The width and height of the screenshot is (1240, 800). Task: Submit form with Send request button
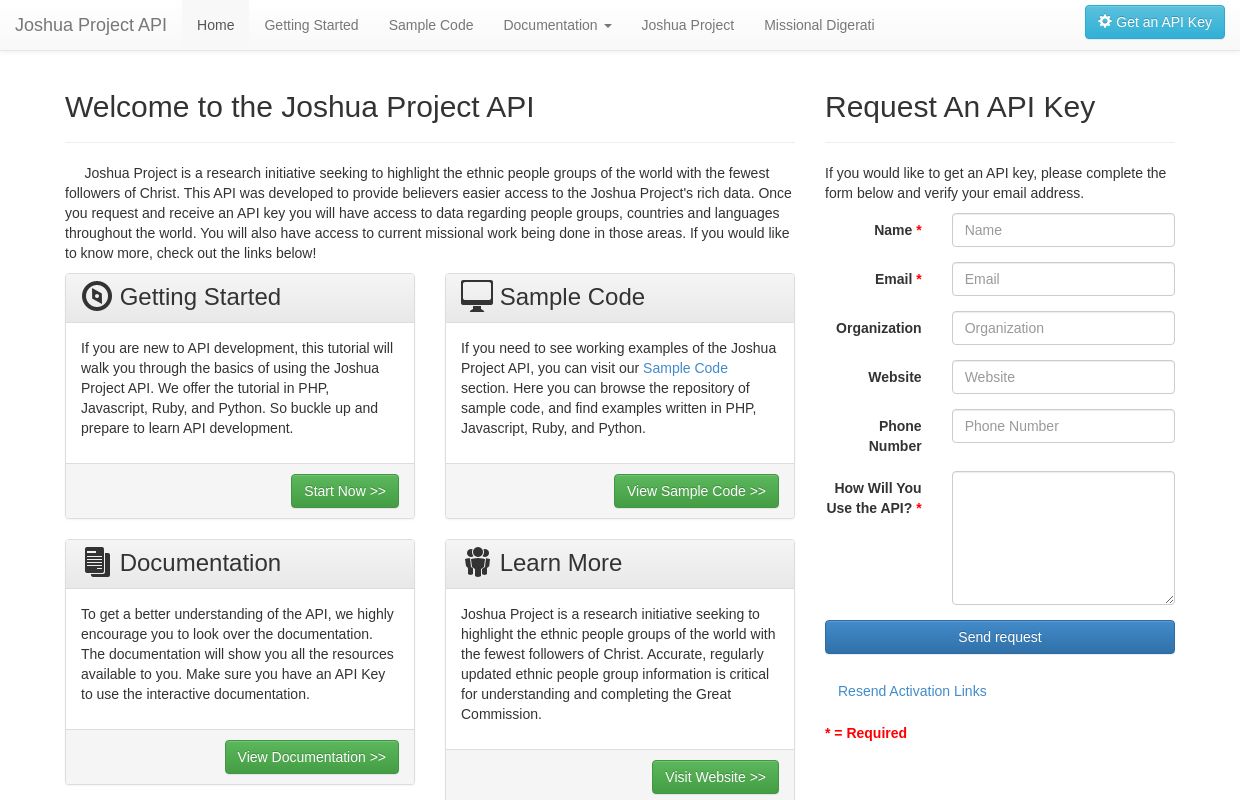click(1000, 637)
